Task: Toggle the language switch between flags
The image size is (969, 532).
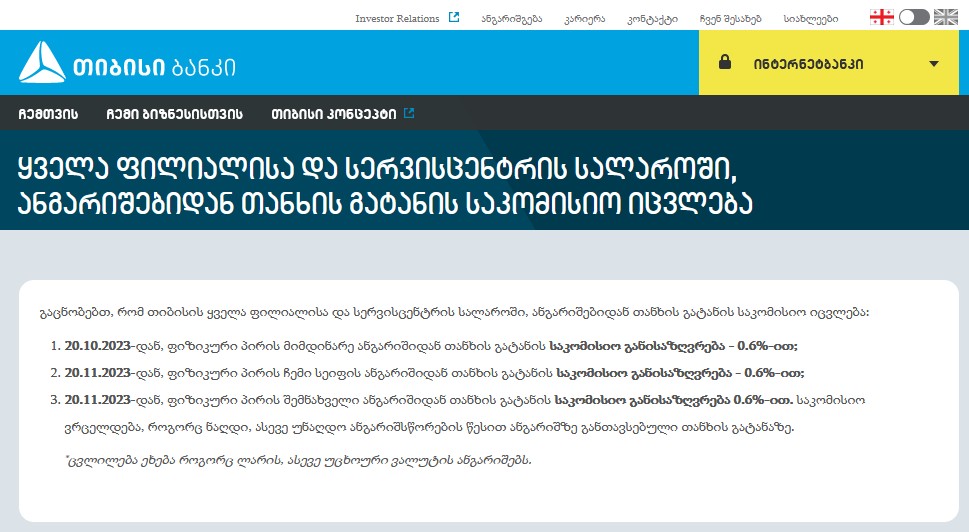Action: pyautogui.click(x=914, y=17)
